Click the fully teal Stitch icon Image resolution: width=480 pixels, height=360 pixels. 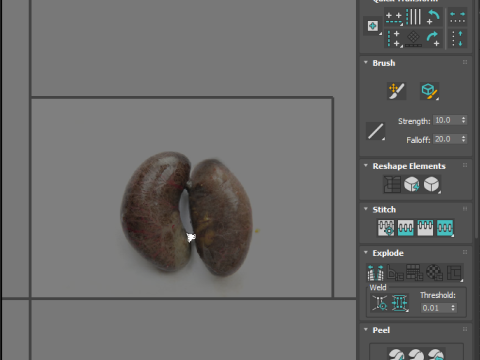[x=445, y=228]
